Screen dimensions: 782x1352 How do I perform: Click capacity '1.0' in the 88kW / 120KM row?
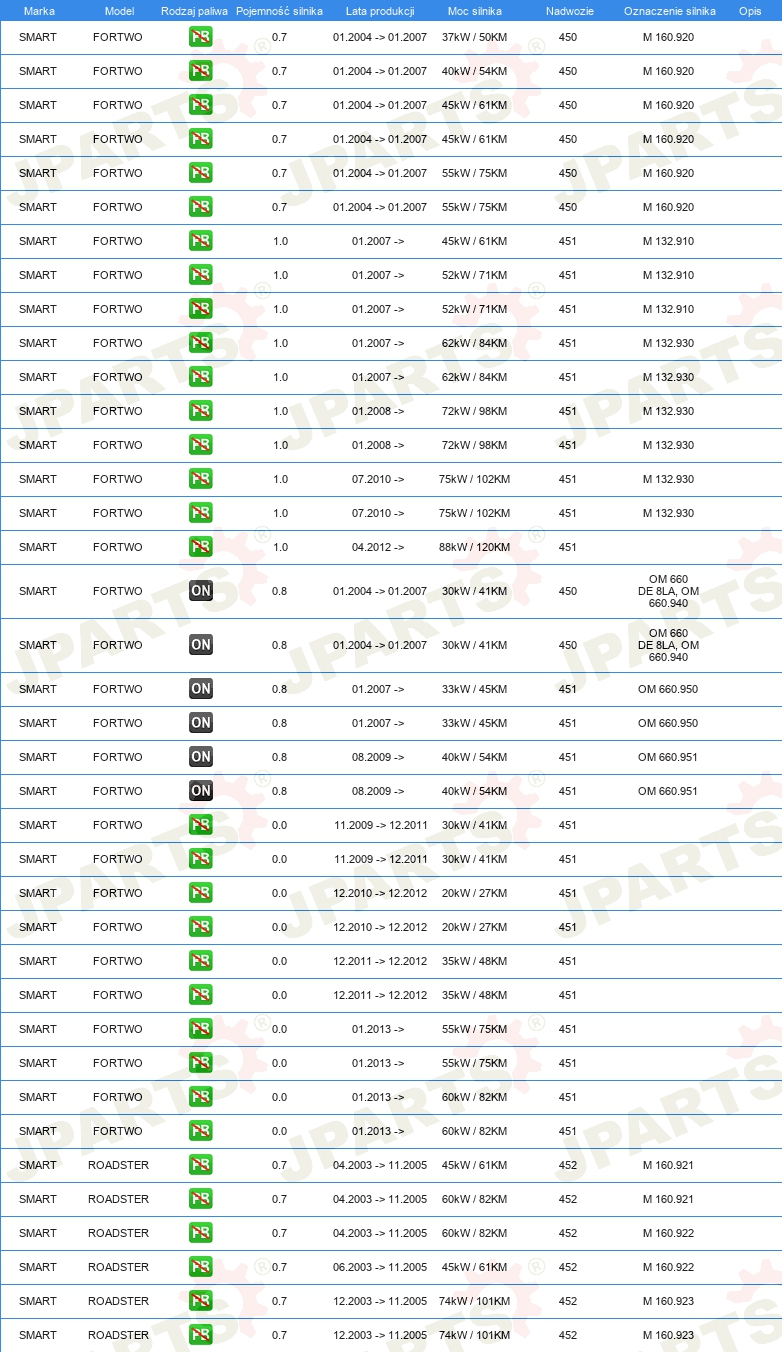pos(279,547)
